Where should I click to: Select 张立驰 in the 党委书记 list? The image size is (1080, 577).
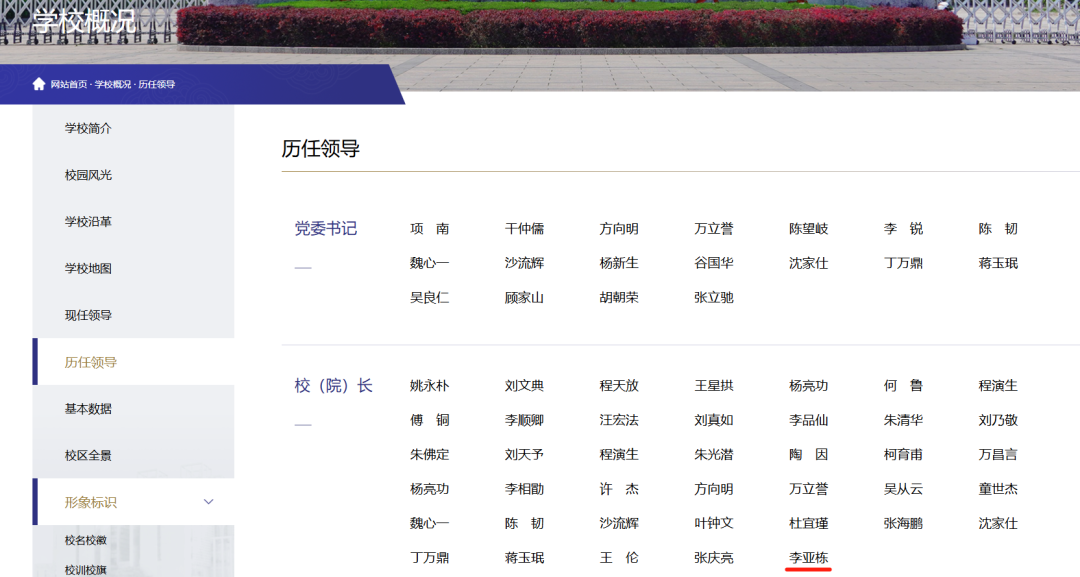pos(714,297)
